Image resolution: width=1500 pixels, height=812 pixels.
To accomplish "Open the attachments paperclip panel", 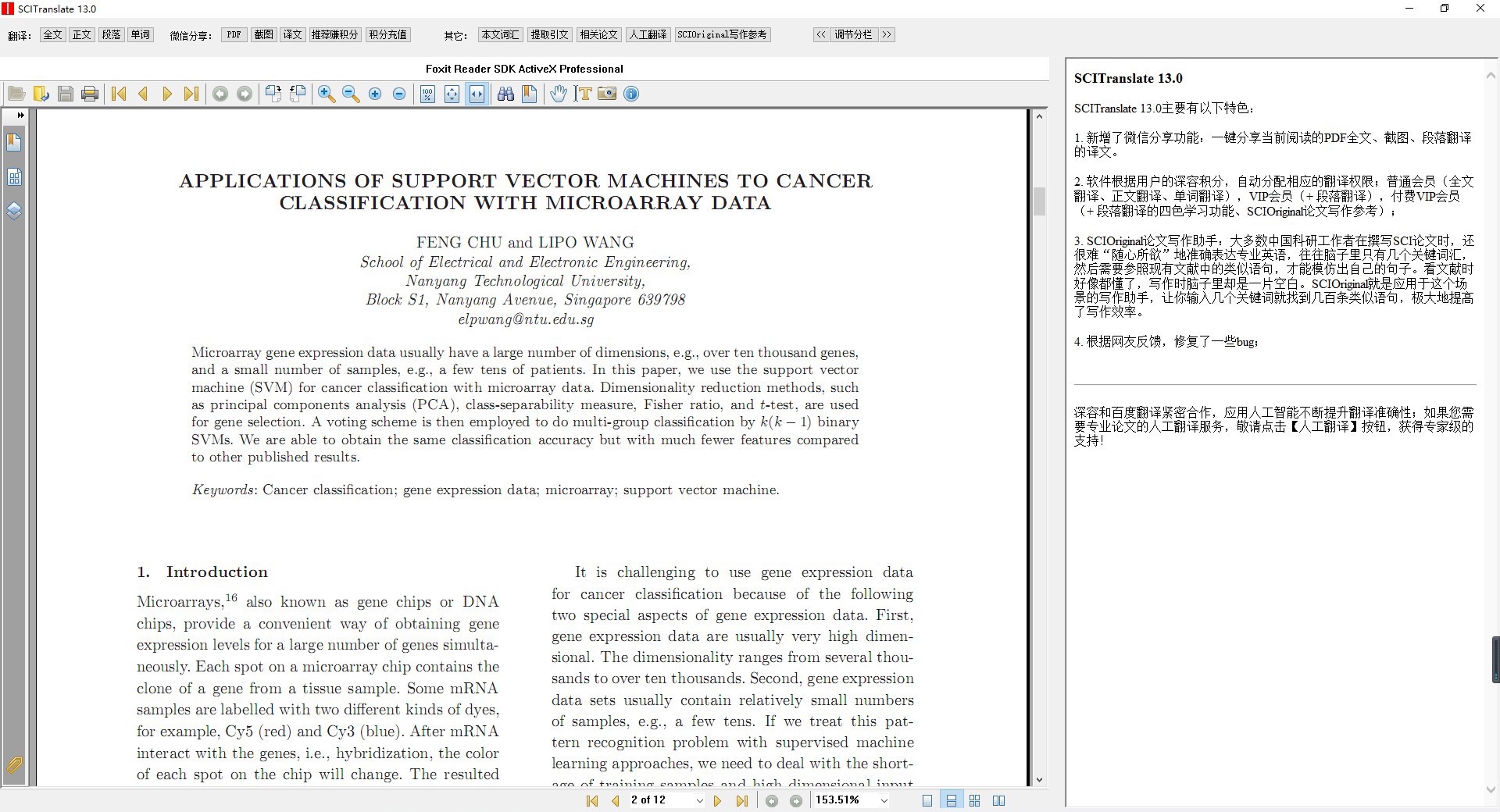I will [x=14, y=765].
